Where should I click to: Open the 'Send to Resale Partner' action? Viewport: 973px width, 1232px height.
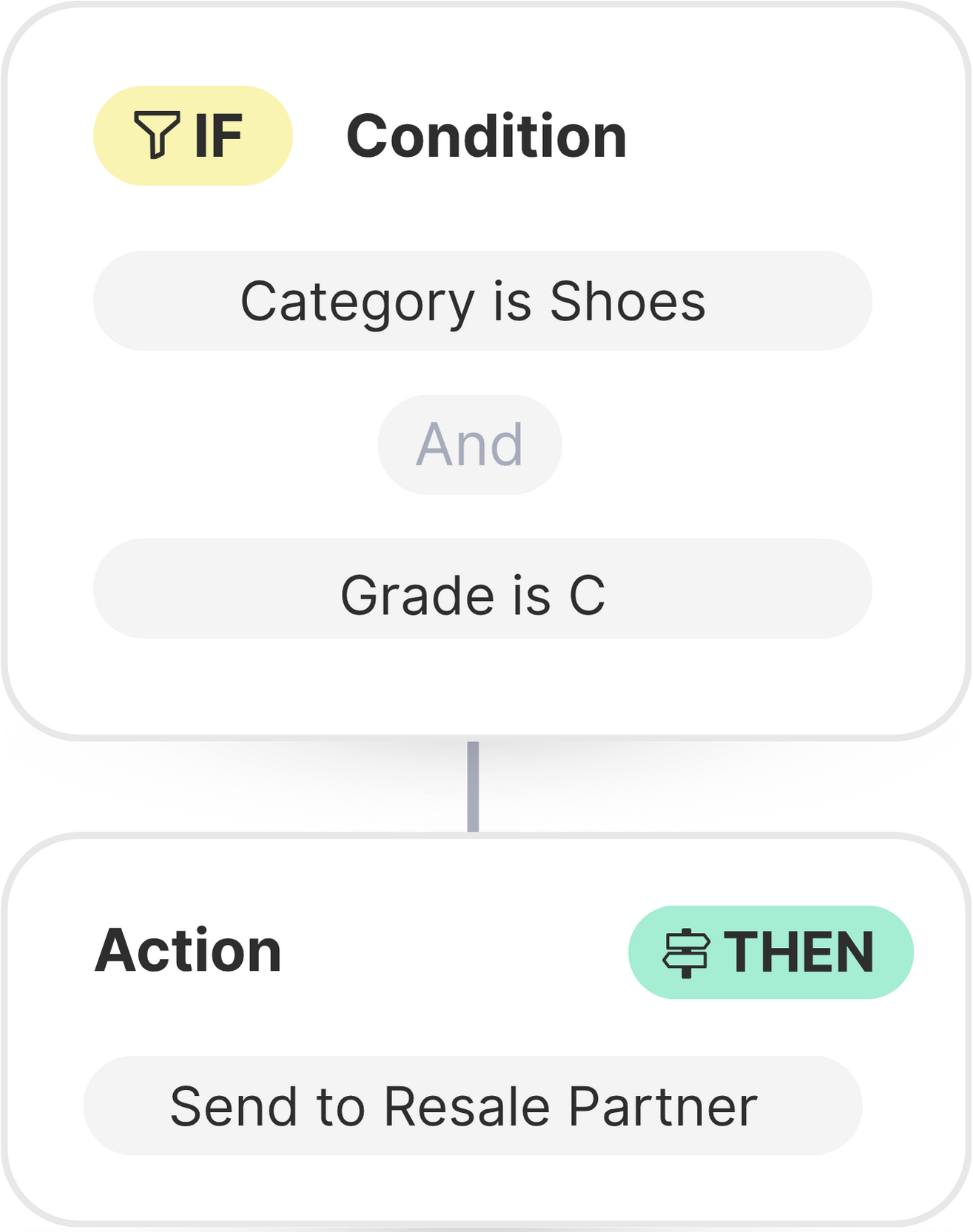pos(472,1106)
